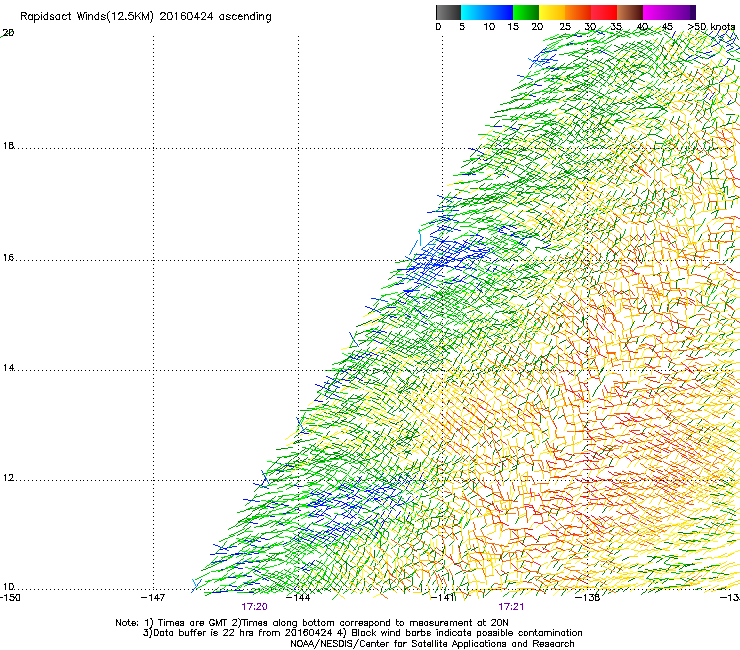
Task: Click the legend tick label 10
Action: 489,27
